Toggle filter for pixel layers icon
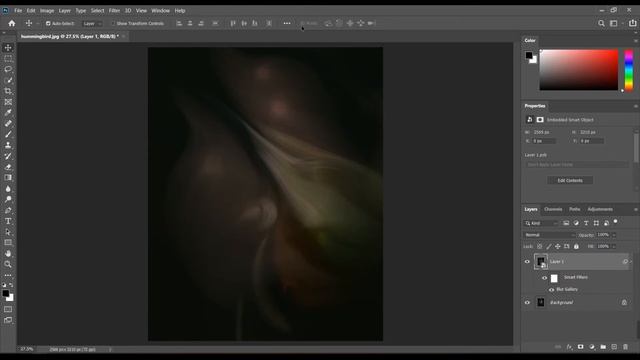The width and height of the screenshot is (640, 360). coord(566,223)
